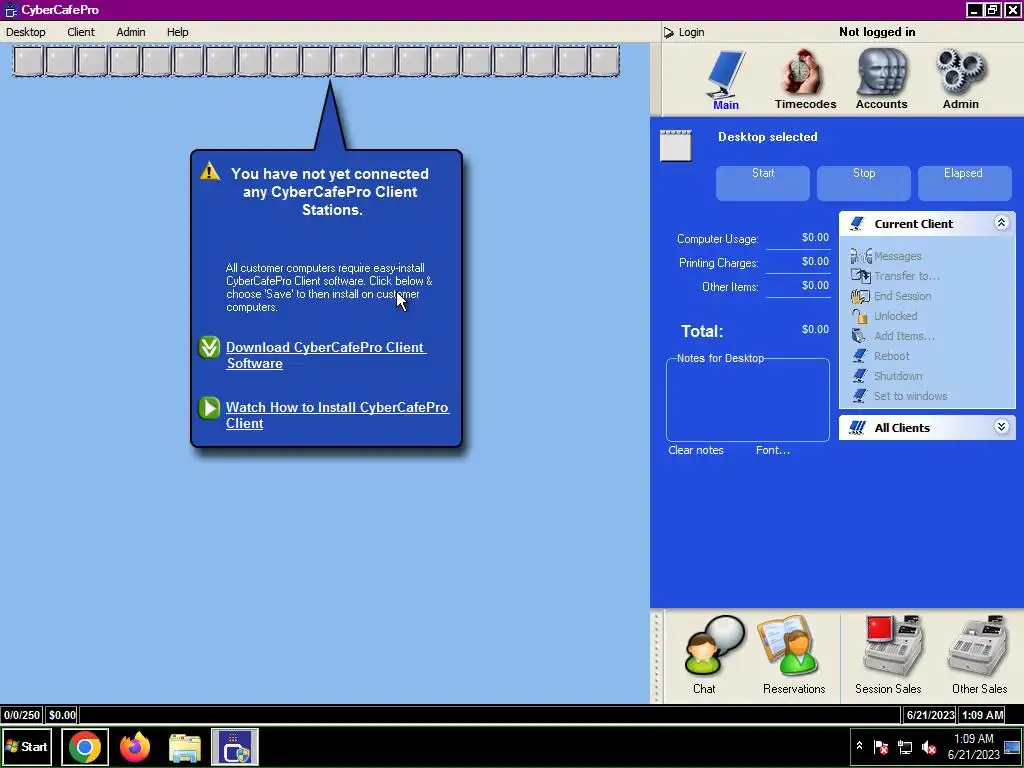Image resolution: width=1024 pixels, height=768 pixels.
Task: Open the Session Sales cash register
Action: point(892,646)
